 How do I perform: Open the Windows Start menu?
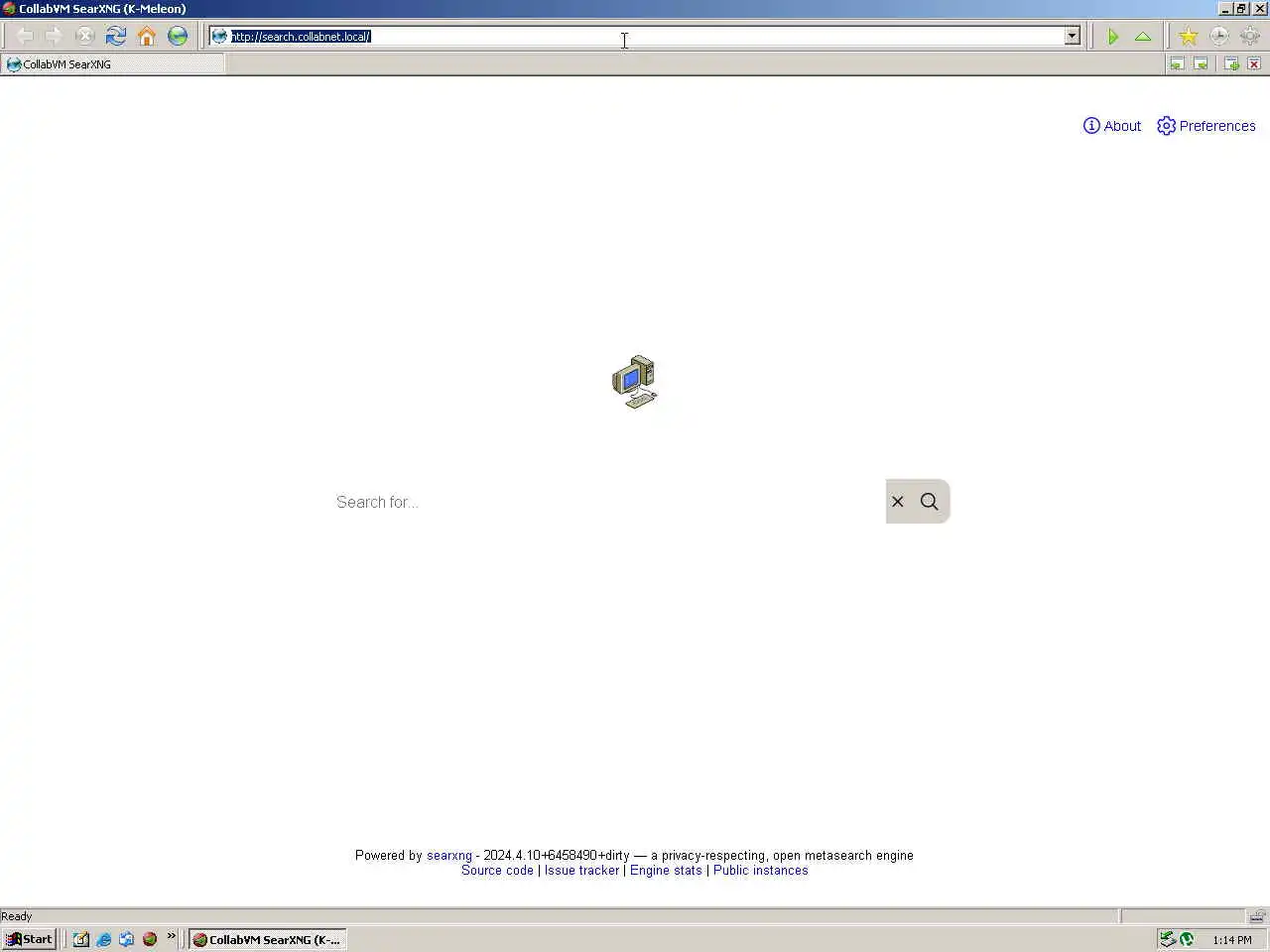[29, 939]
